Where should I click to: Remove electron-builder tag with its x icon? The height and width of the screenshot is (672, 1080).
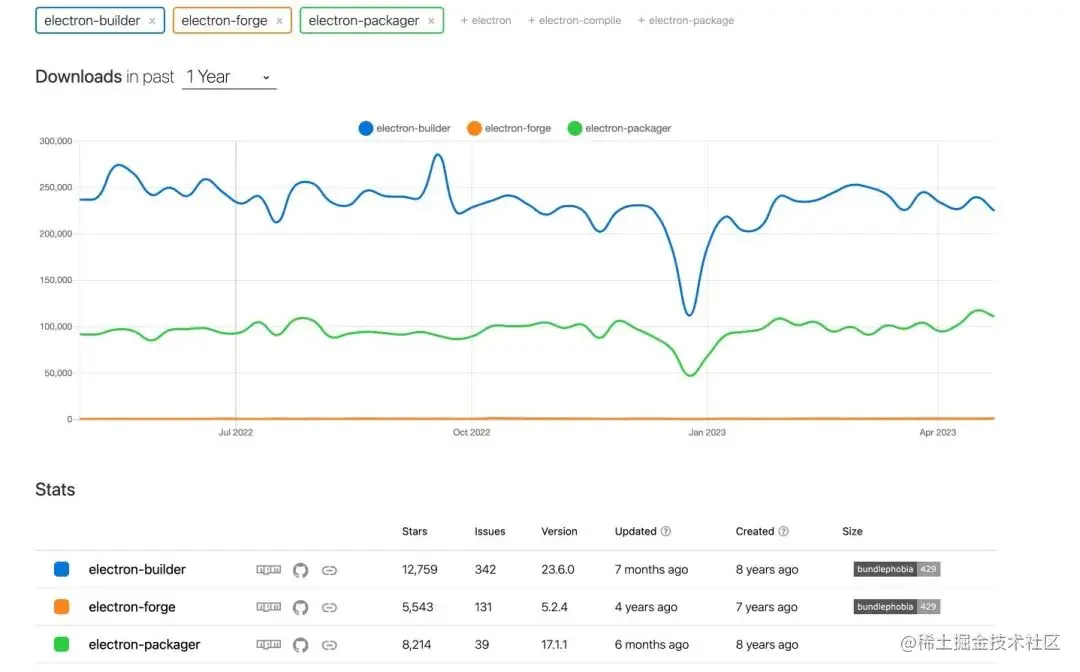coord(152,21)
